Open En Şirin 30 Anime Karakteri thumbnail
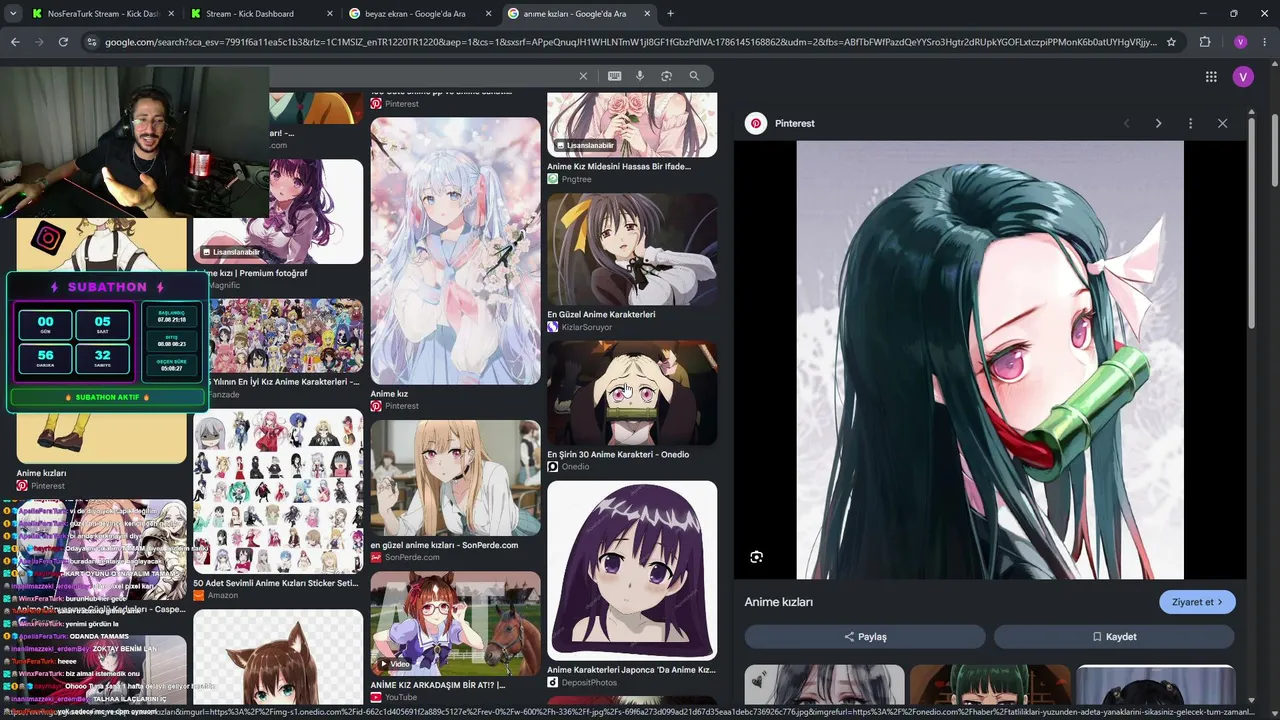 [632, 393]
